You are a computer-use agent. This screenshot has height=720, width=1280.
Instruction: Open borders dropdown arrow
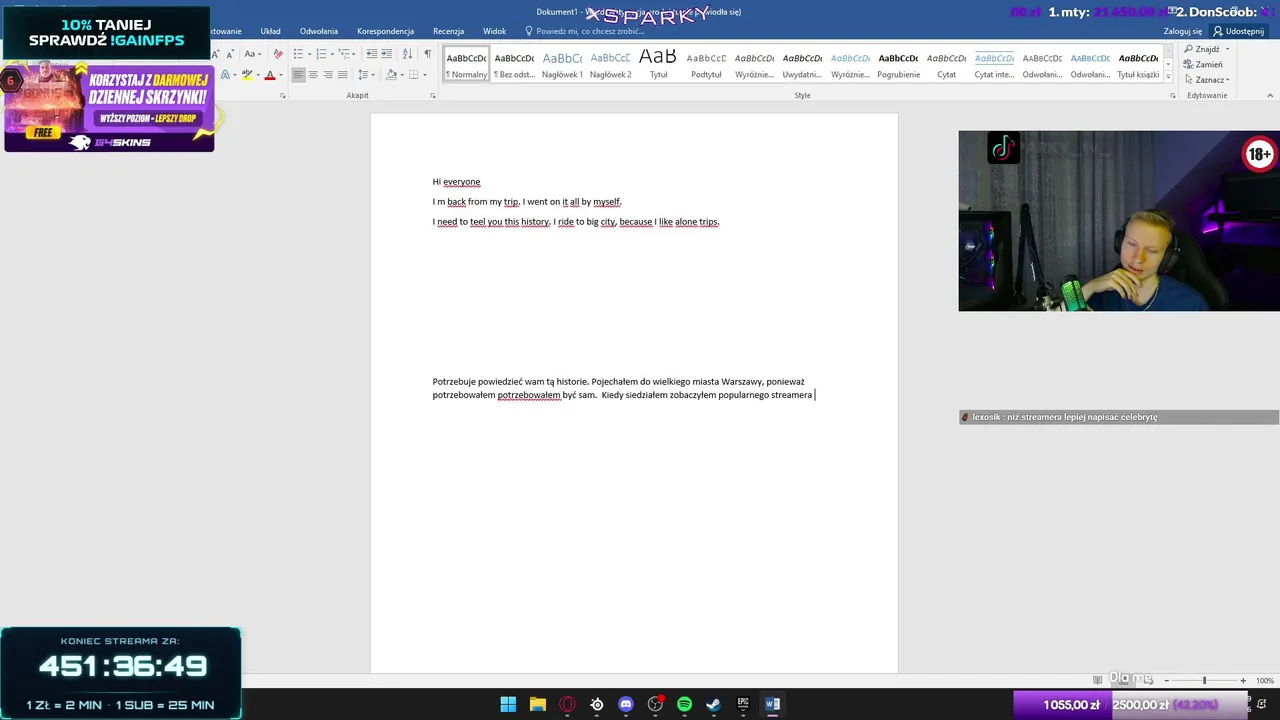click(x=425, y=75)
